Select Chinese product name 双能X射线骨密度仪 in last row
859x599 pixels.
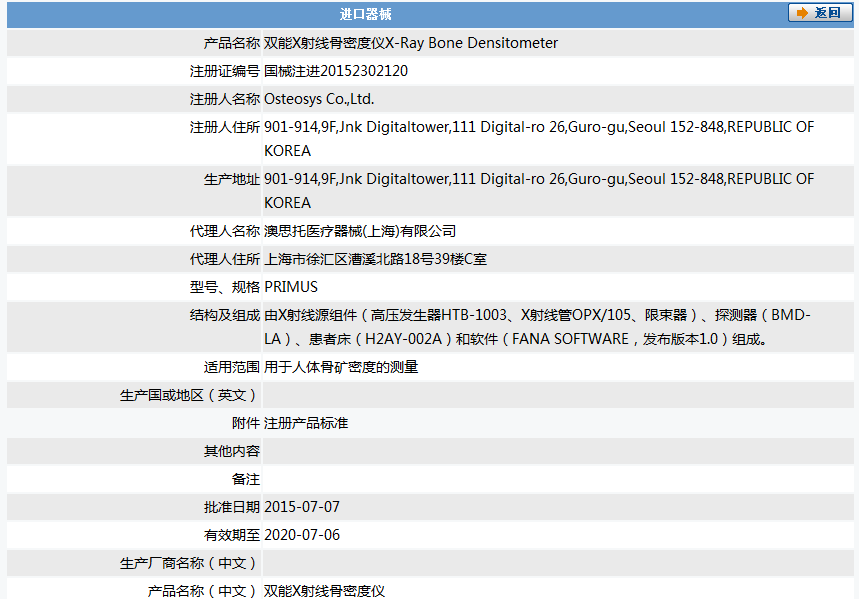click(x=324, y=591)
